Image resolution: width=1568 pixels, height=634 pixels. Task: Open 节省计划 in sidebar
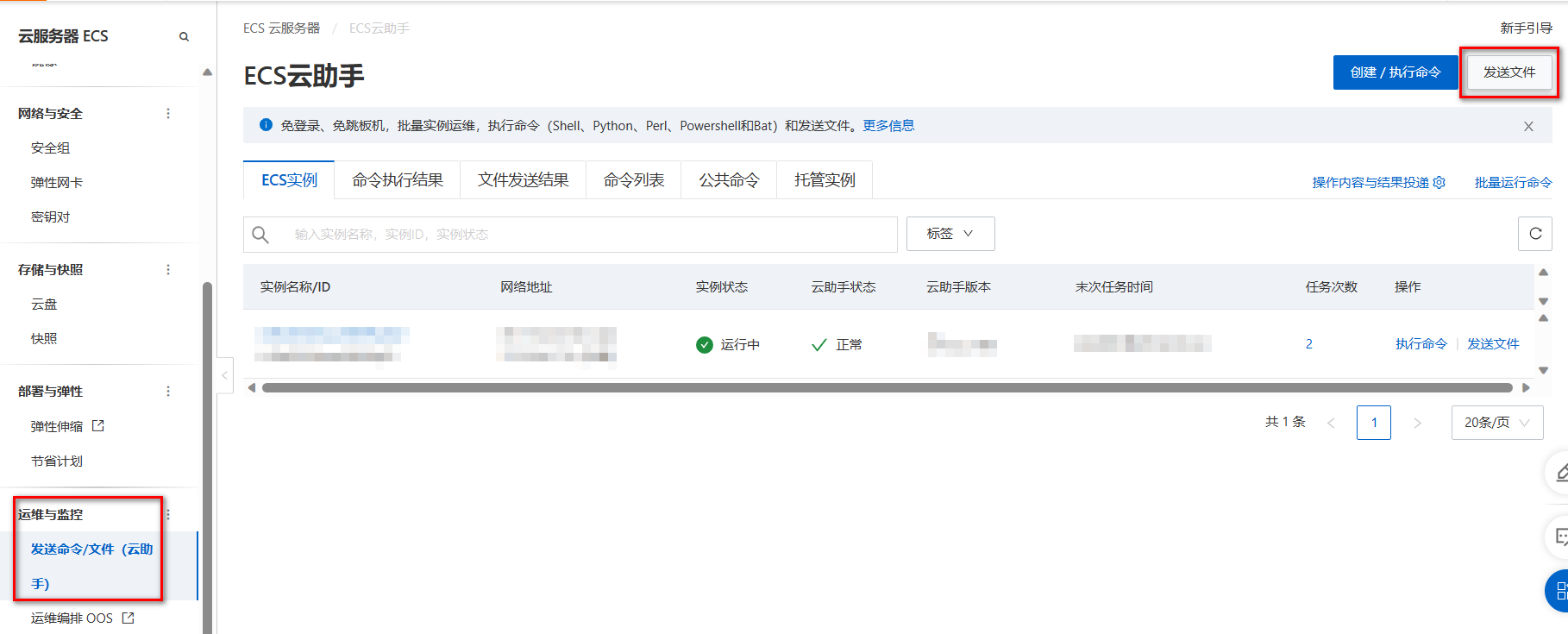point(57,461)
